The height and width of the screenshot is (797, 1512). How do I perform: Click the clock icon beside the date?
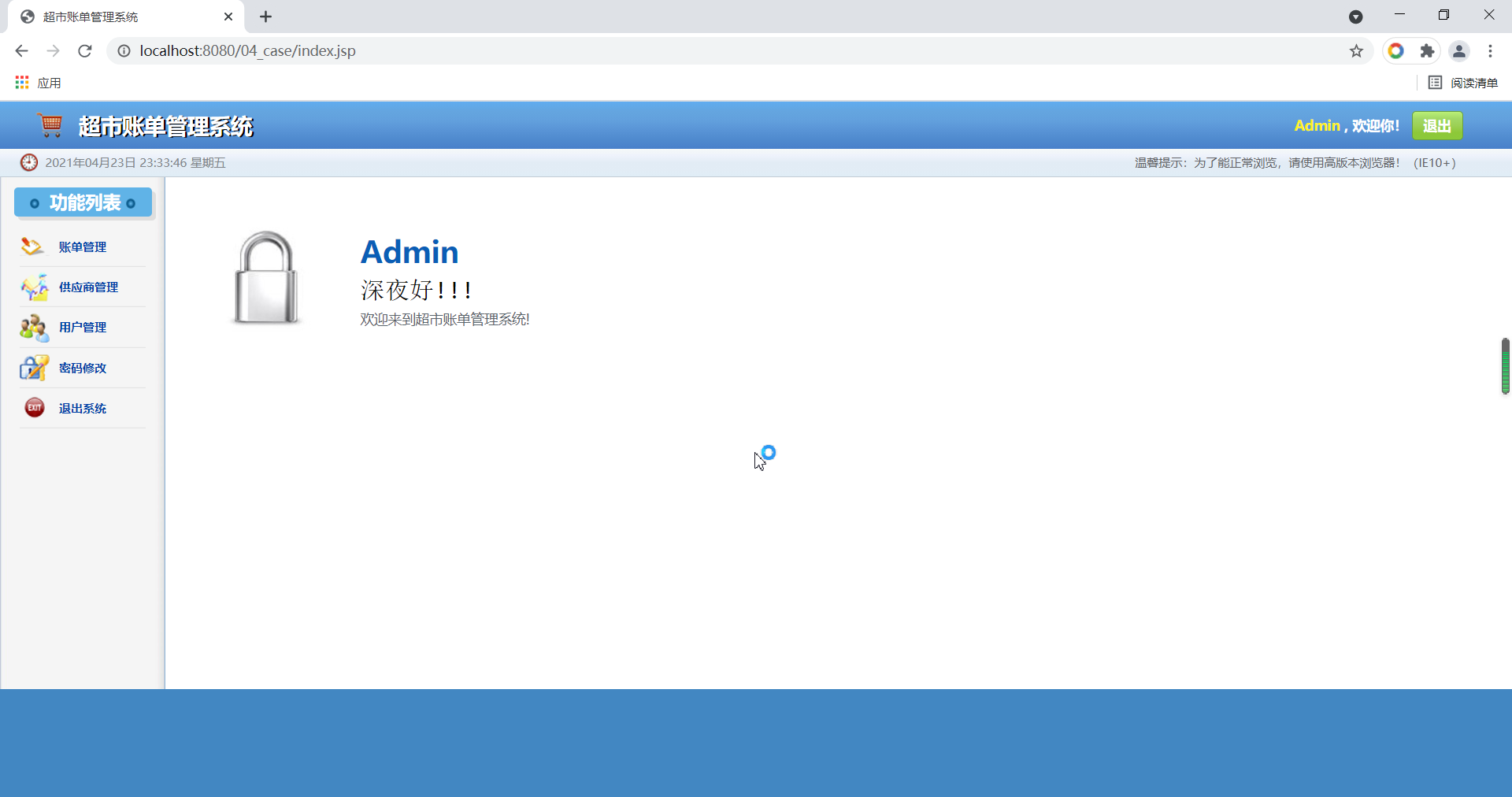pos(29,162)
